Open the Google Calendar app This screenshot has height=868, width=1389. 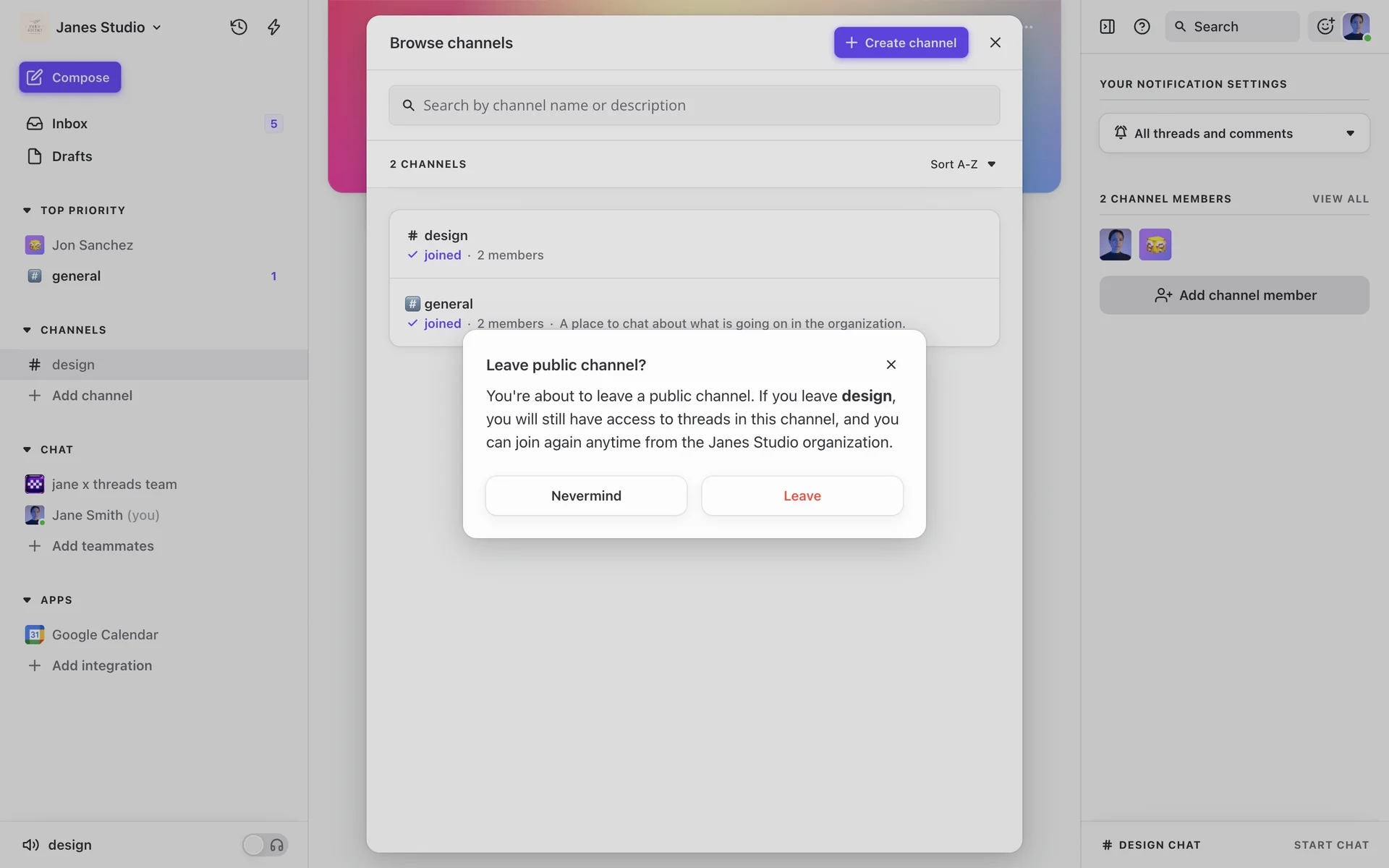coord(105,634)
